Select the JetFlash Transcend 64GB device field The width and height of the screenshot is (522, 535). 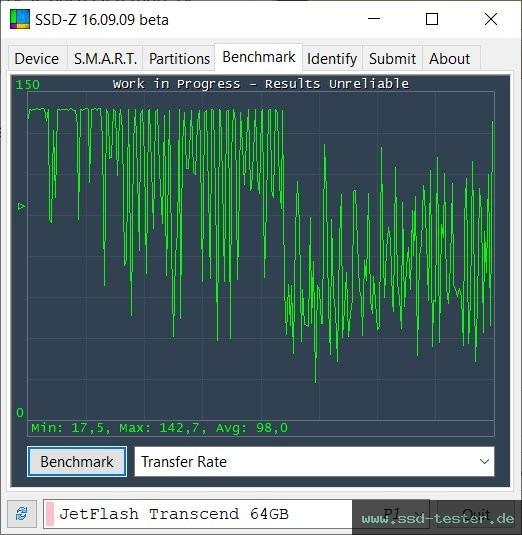(x=198, y=514)
